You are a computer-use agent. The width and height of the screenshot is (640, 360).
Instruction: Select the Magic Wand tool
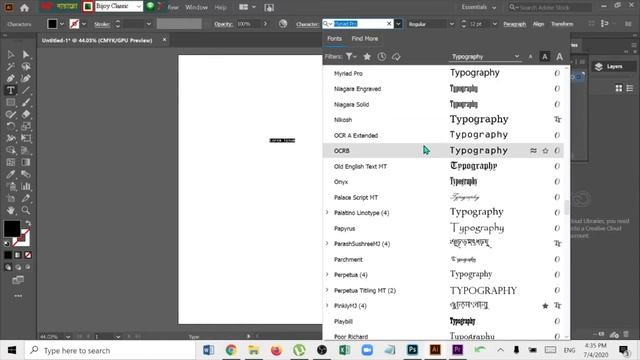click(11, 66)
